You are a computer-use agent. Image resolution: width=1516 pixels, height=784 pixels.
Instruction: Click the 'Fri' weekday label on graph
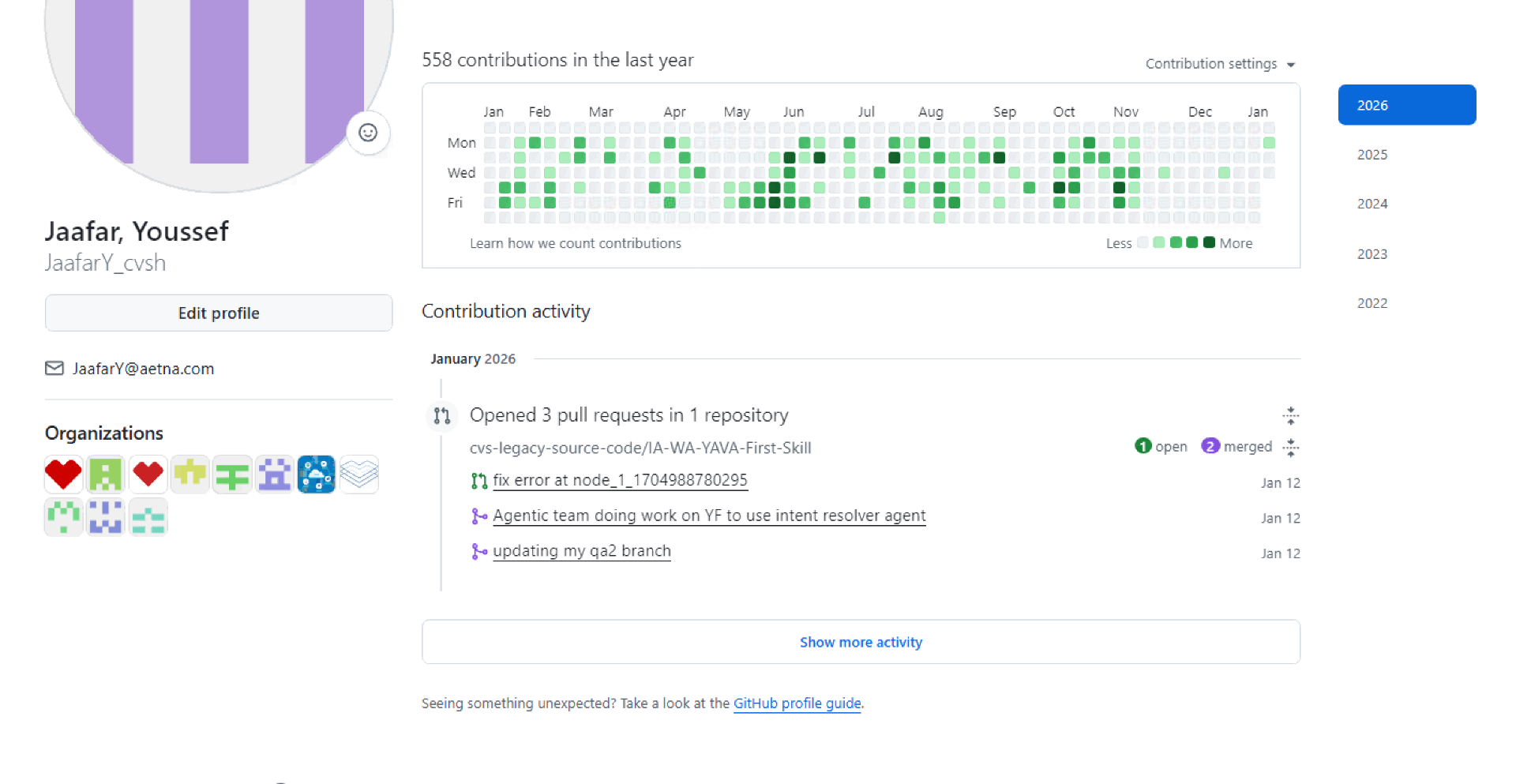coord(455,203)
